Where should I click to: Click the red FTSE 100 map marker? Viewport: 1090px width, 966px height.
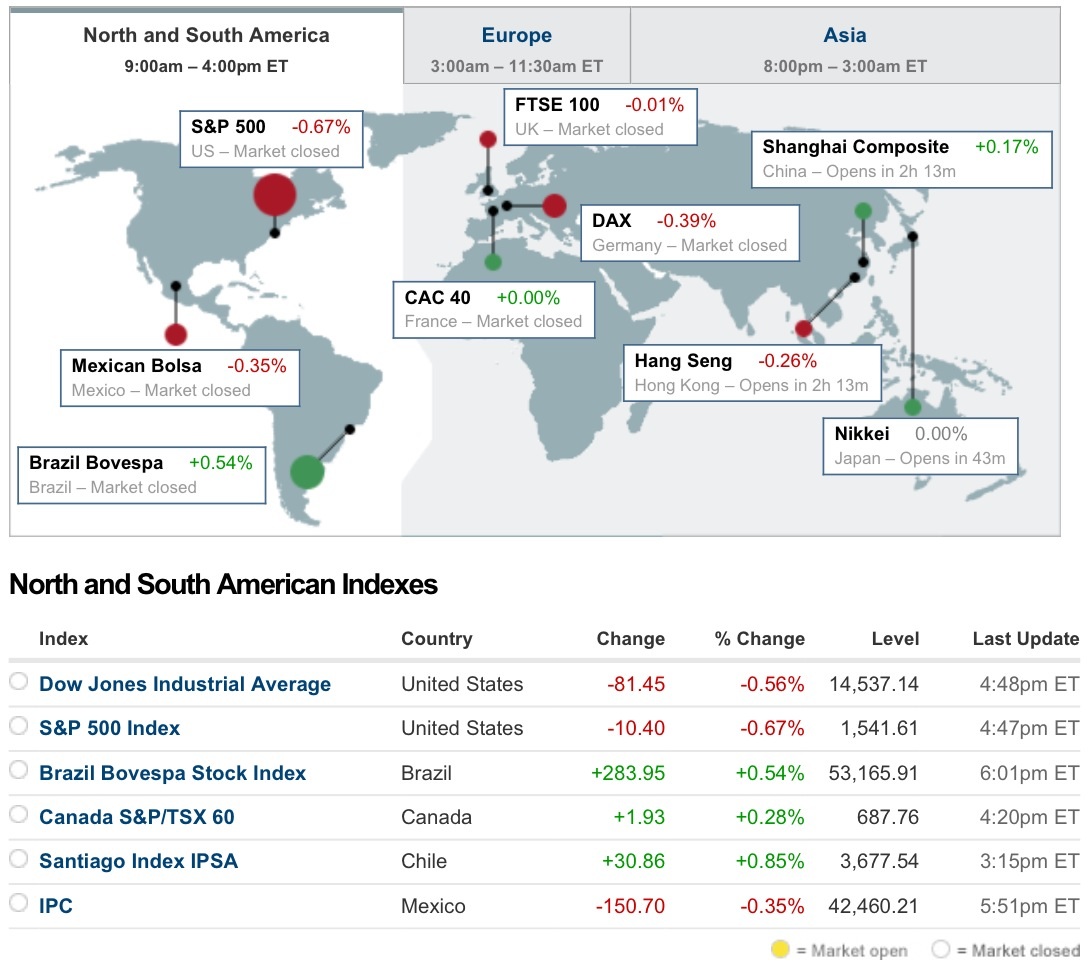pos(488,139)
